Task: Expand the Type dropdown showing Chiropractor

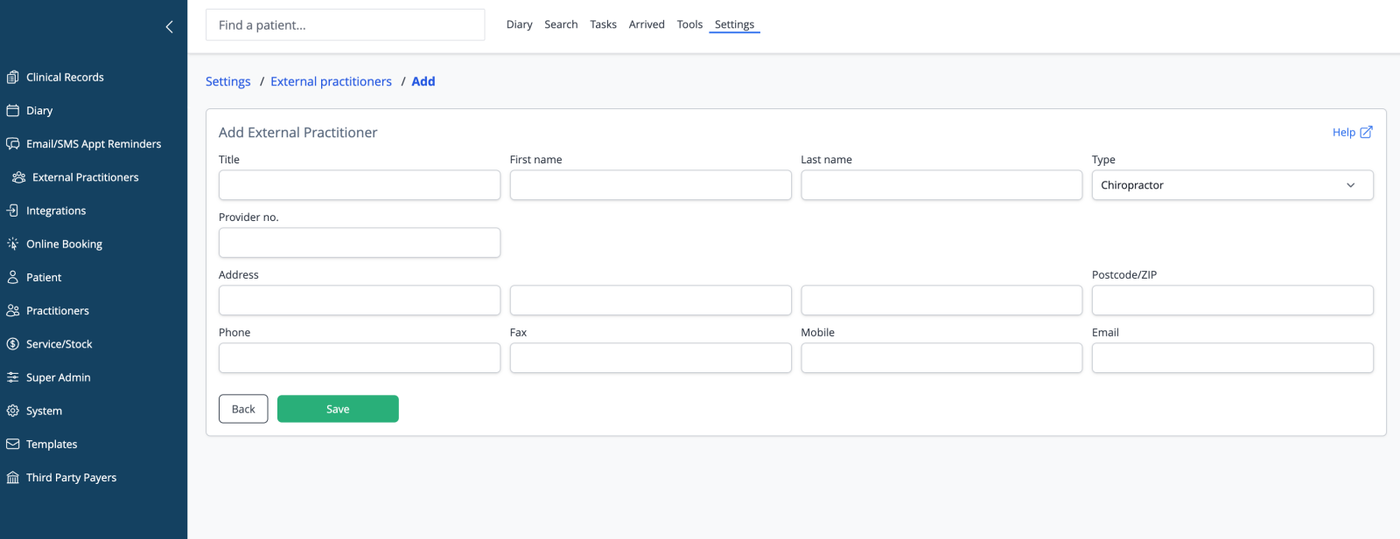Action: 1232,185
